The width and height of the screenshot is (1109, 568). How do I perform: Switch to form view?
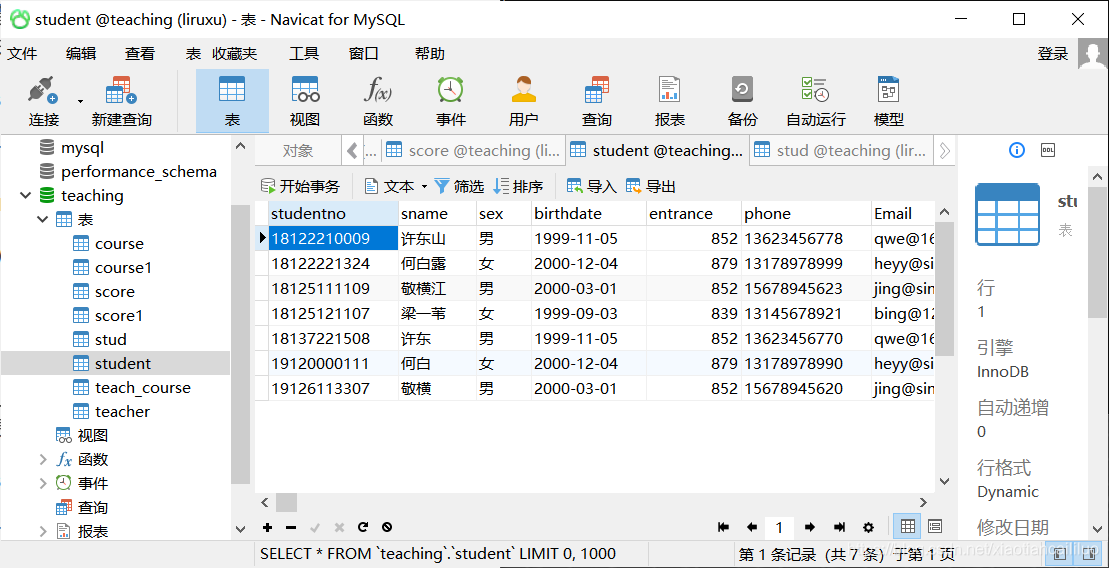coord(935,526)
